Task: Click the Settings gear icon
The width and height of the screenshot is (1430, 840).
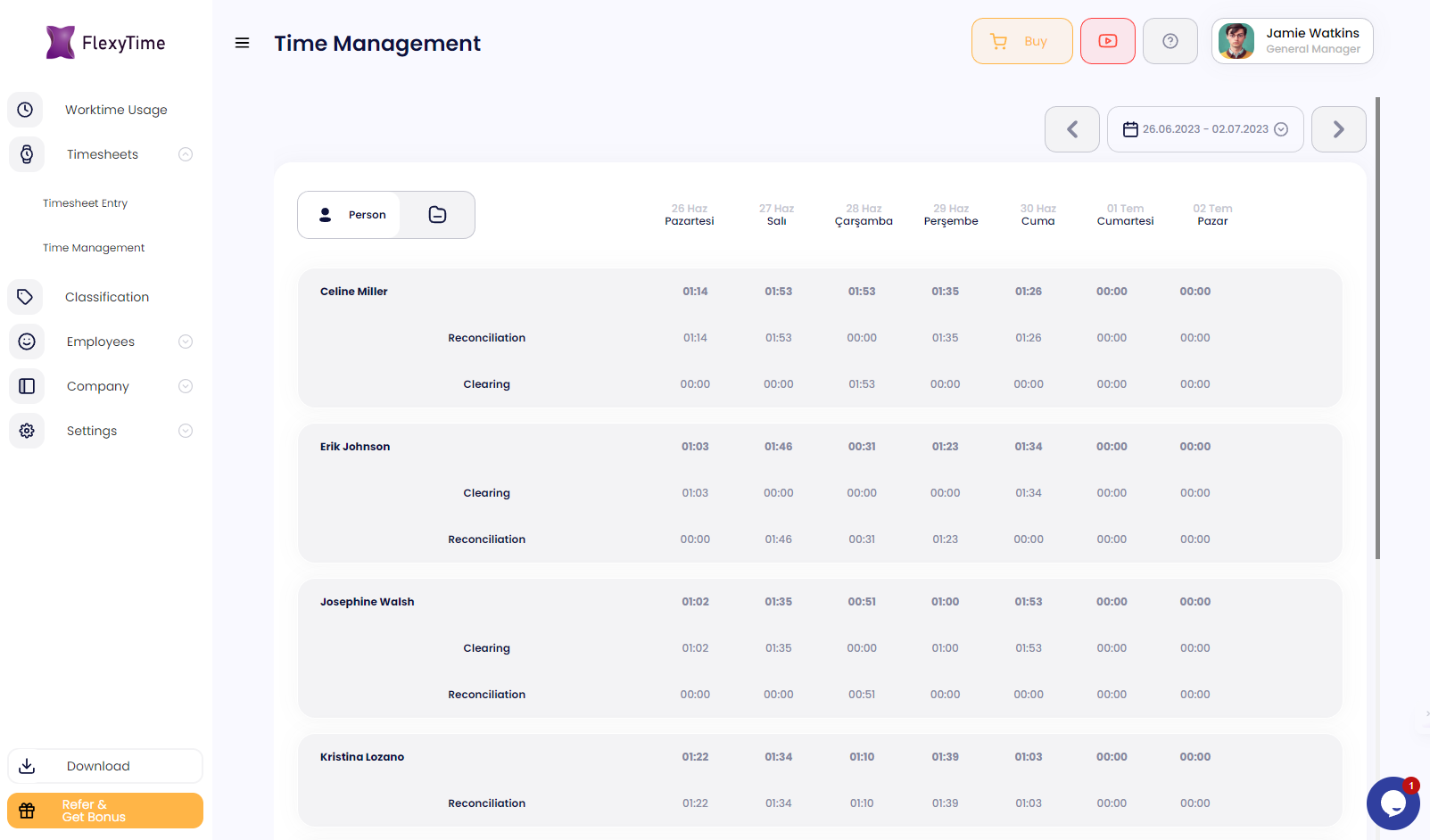Action: [27, 431]
